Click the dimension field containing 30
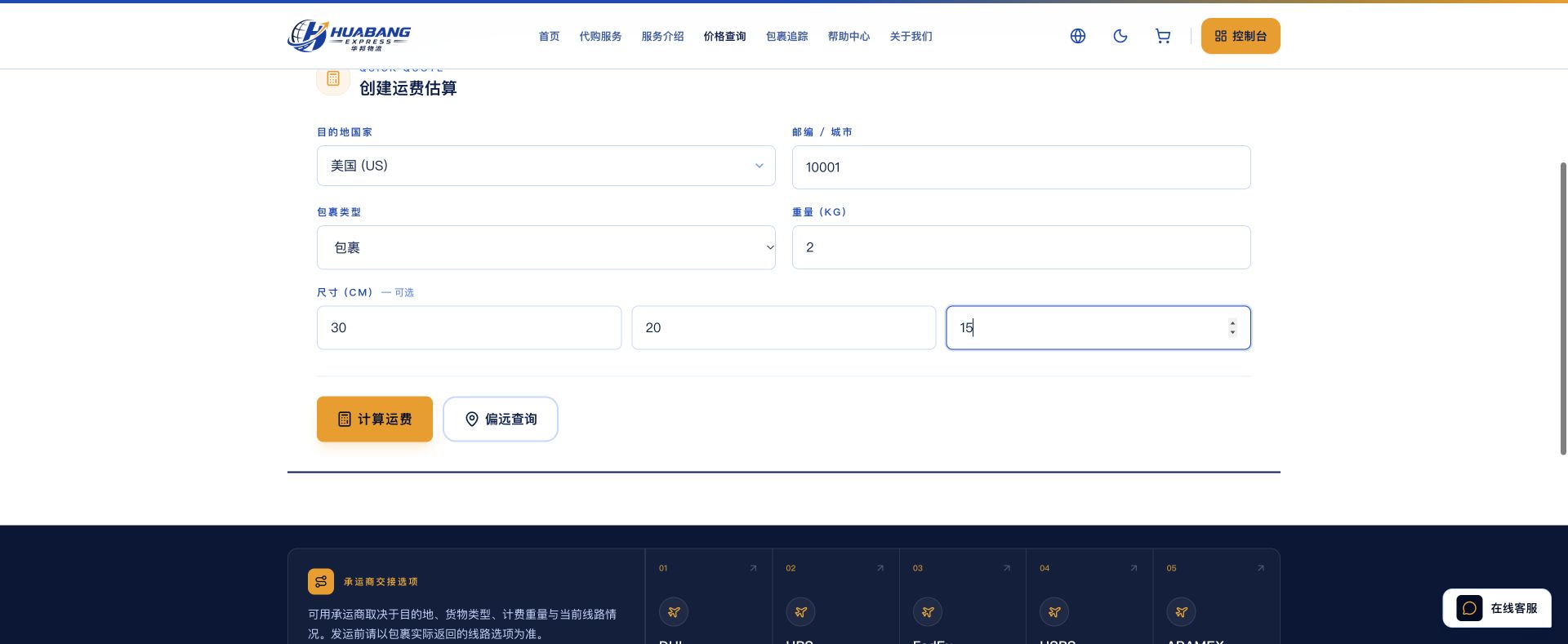This screenshot has width=1568, height=644. 470,328
